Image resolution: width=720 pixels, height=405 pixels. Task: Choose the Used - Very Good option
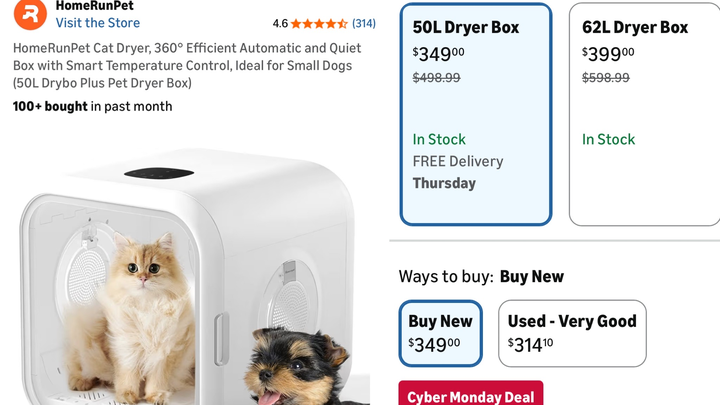coord(572,333)
